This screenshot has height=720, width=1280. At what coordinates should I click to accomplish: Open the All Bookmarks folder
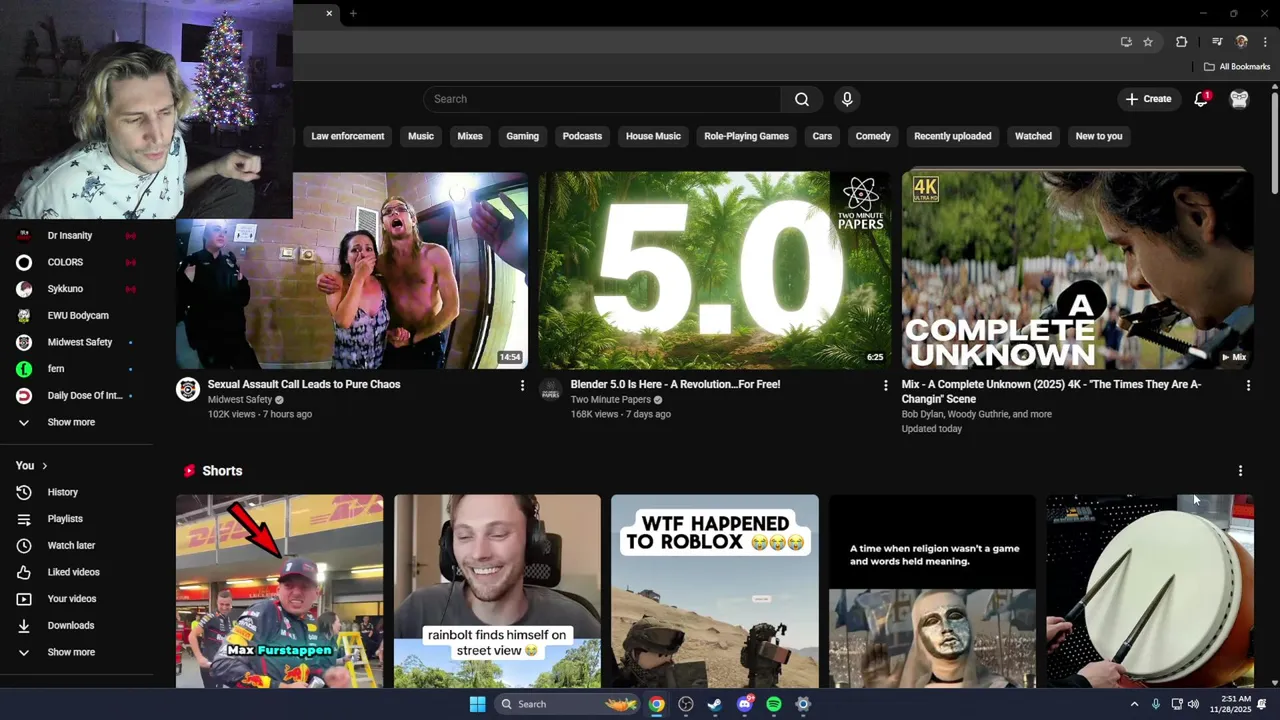click(1237, 67)
